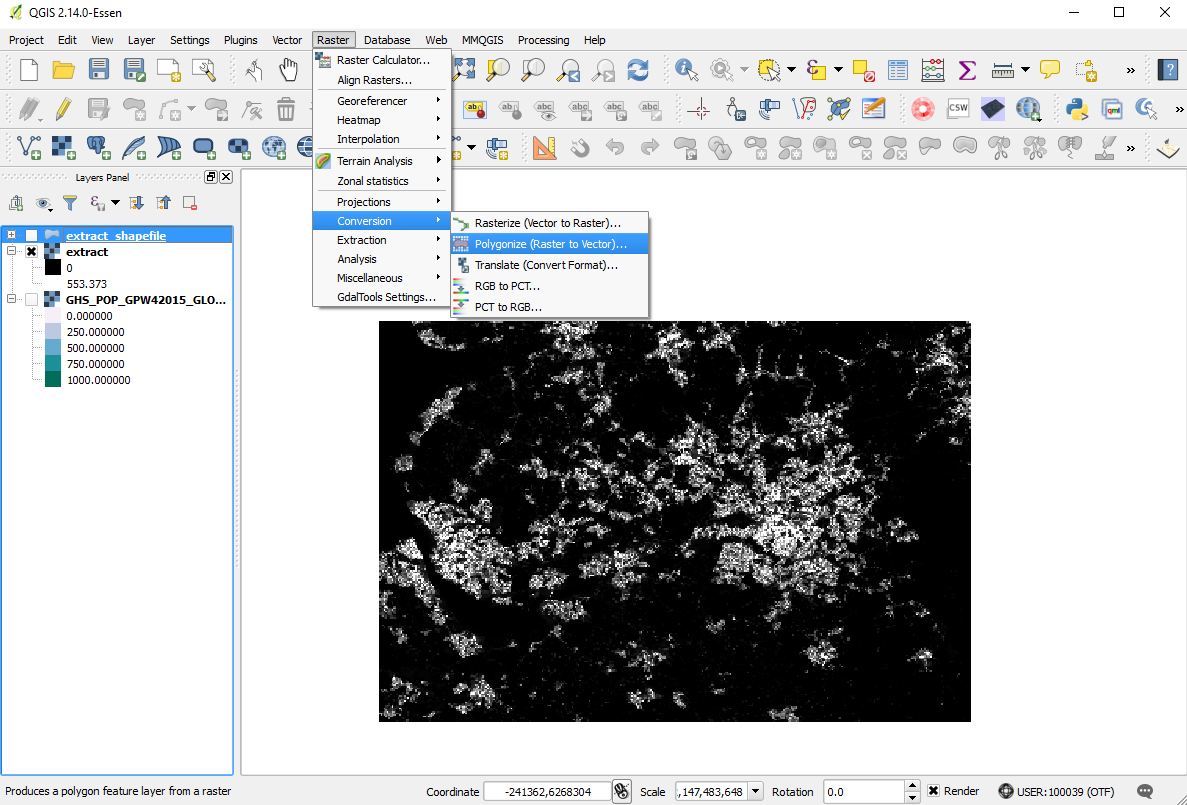Viewport: 1187px width, 805px height.
Task: Select the Pan Map hand tool
Action: tap(288, 69)
